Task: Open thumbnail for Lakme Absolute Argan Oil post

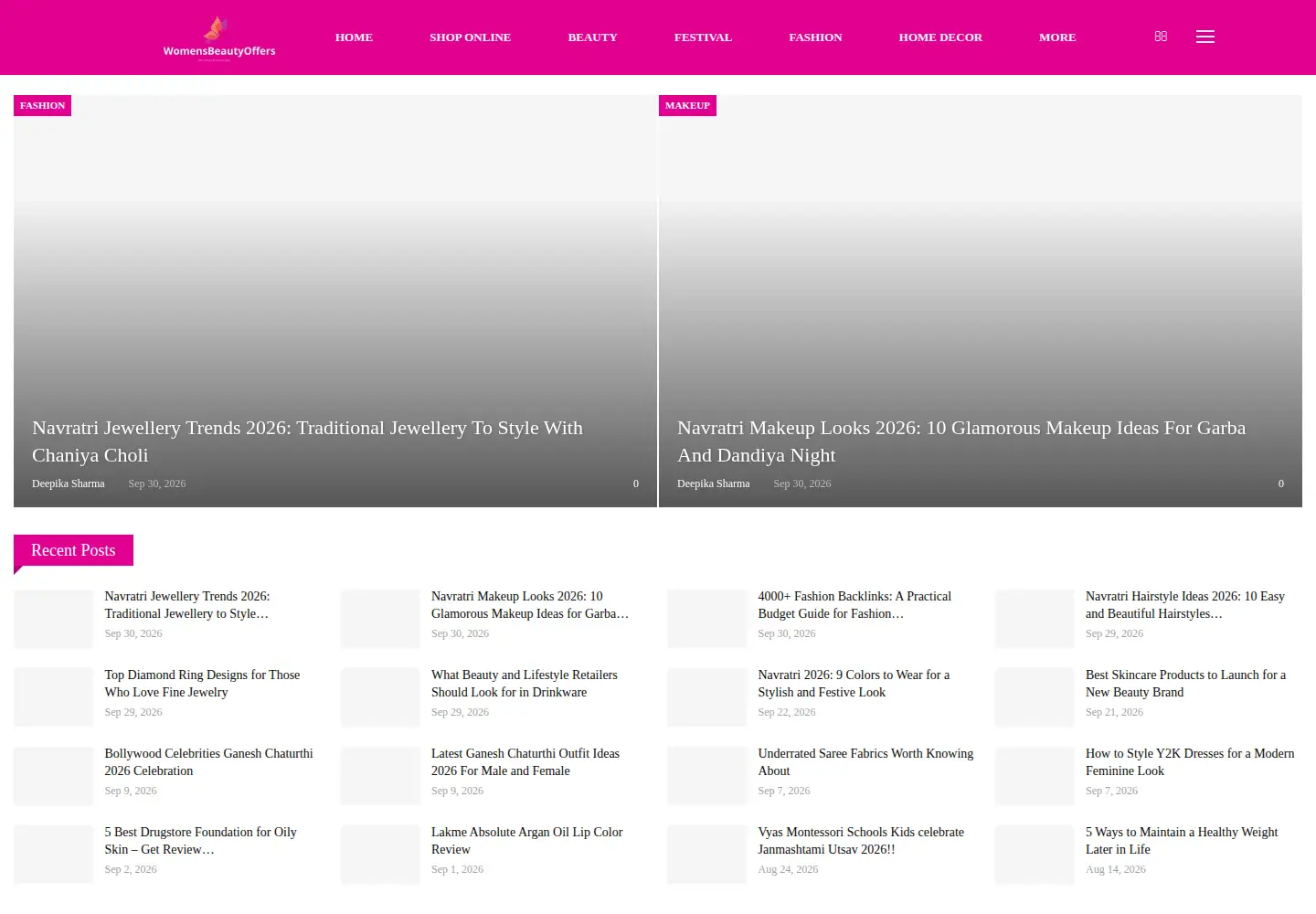Action: 380,854
